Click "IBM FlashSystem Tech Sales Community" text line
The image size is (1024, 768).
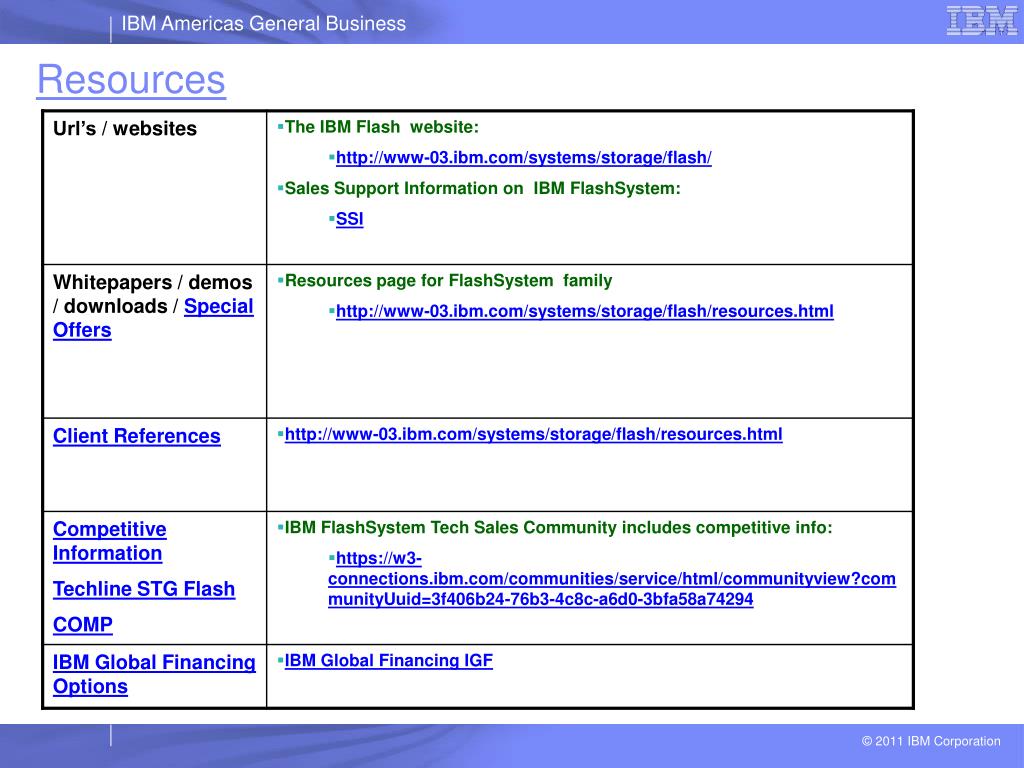(x=558, y=527)
